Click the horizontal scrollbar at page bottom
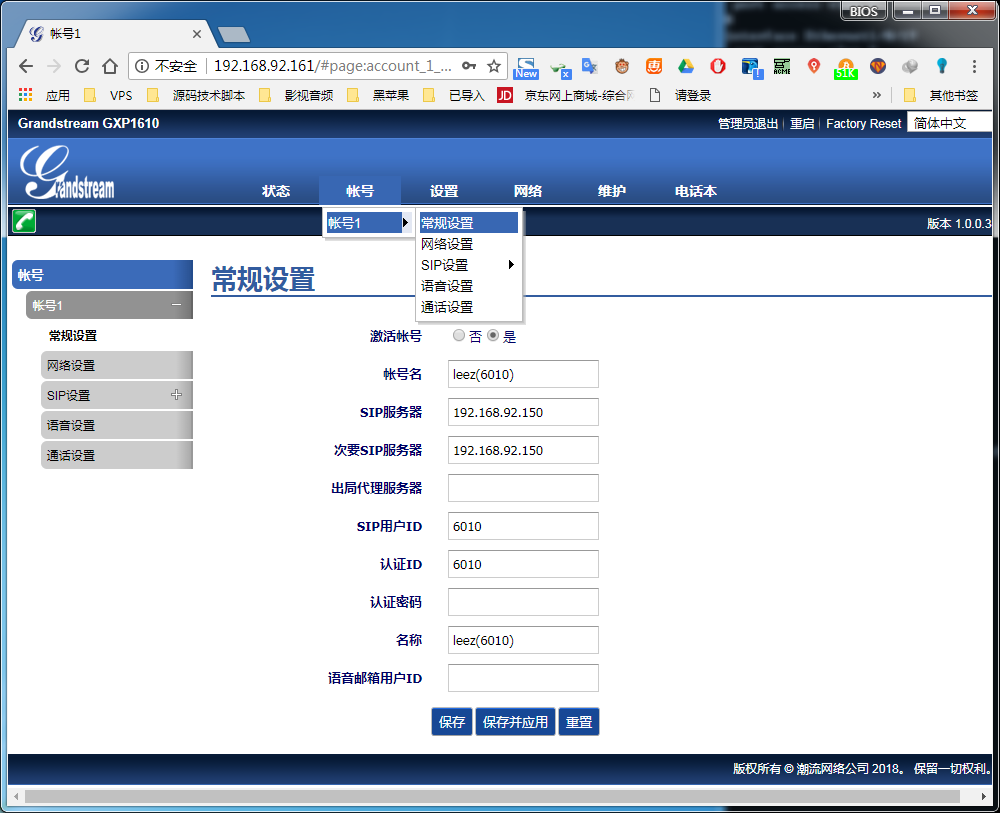The height and width of the screenshot is (813, 1000). pos(492,796)
